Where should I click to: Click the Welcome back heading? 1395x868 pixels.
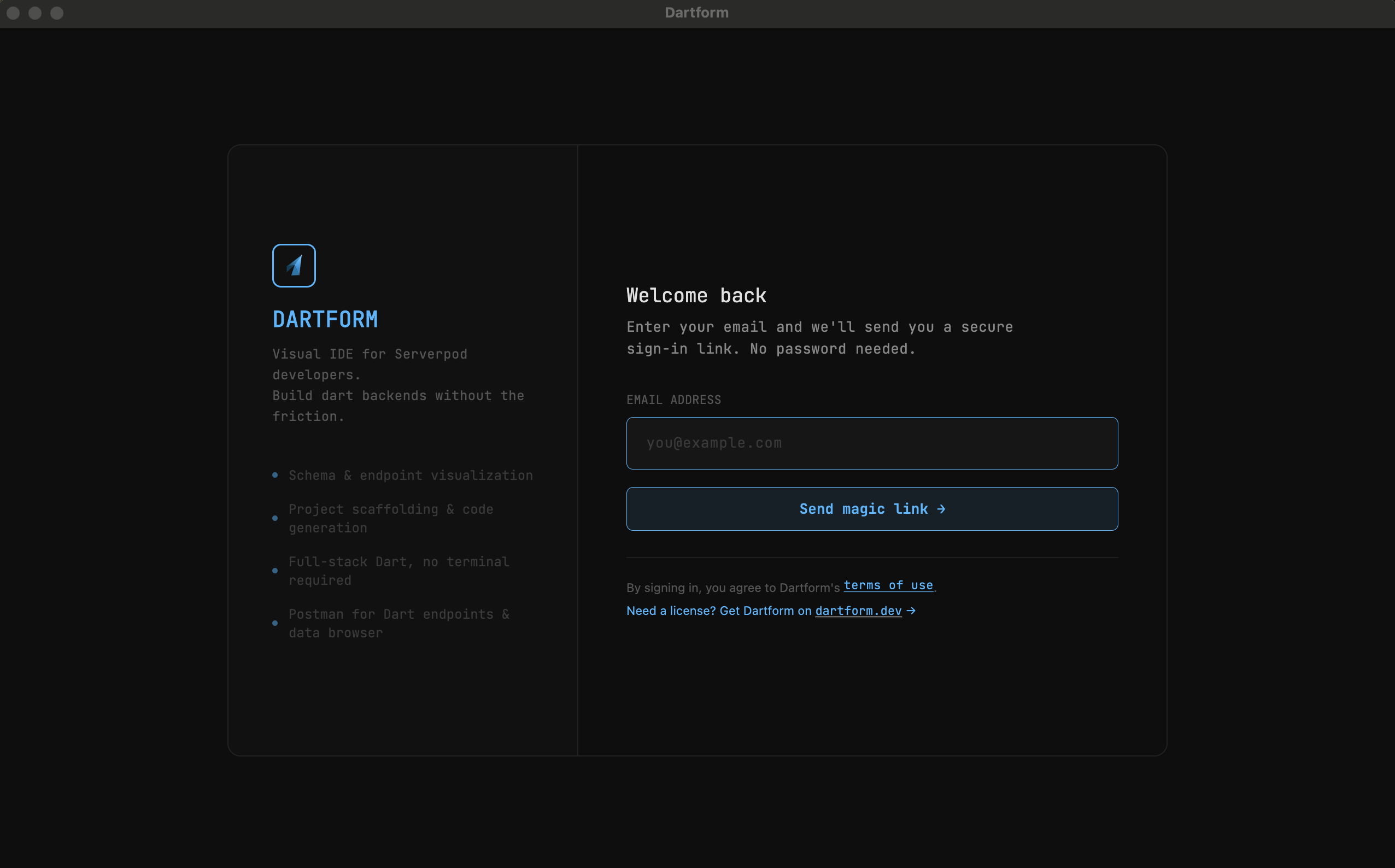coord(696,295)
